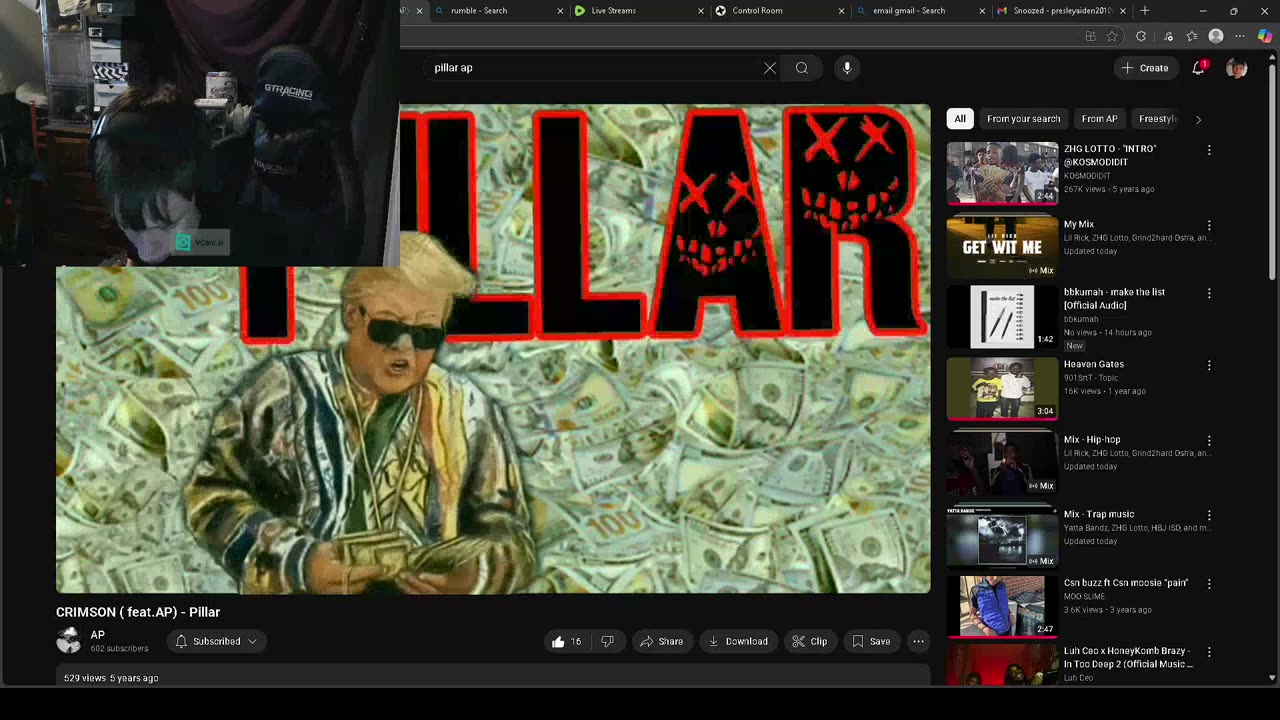Open menu for My Mix item

click(x=1209, y=225)
